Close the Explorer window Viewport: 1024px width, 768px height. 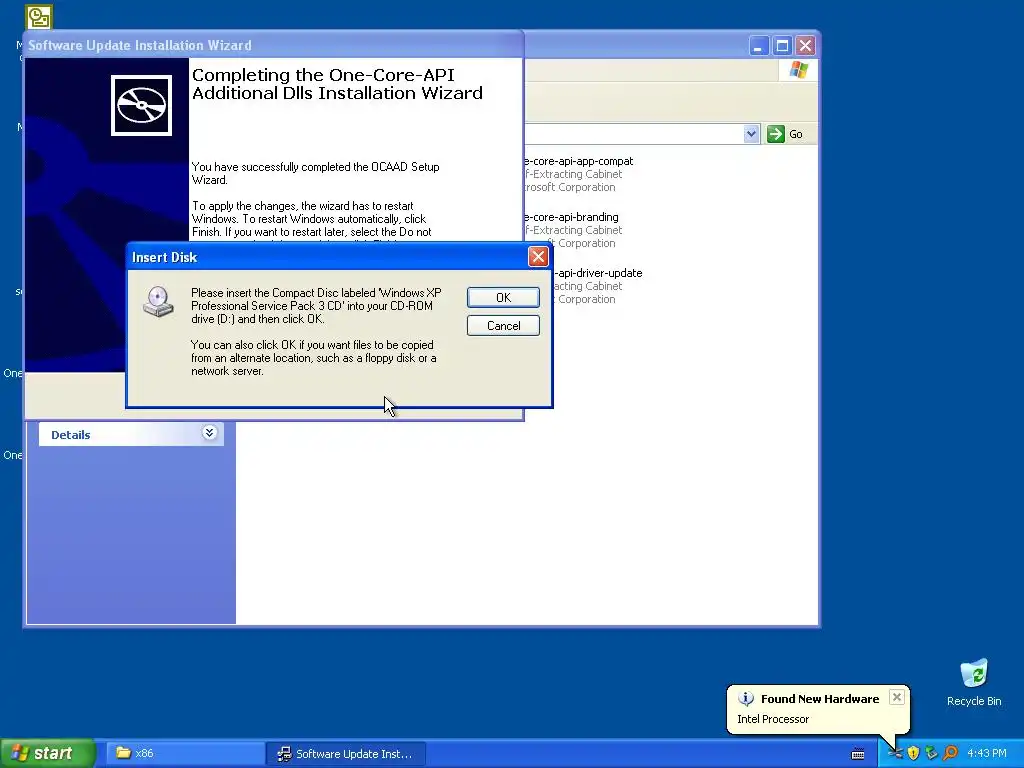tap(805, 46)
